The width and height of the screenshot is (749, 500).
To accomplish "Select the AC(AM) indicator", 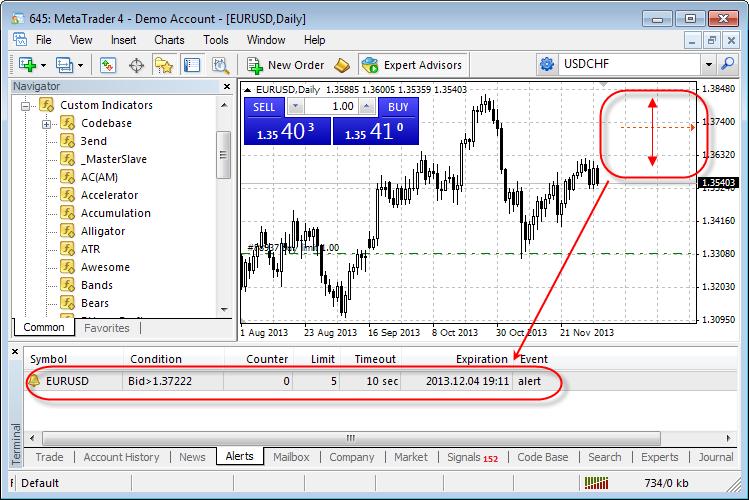I will point(99,177).
